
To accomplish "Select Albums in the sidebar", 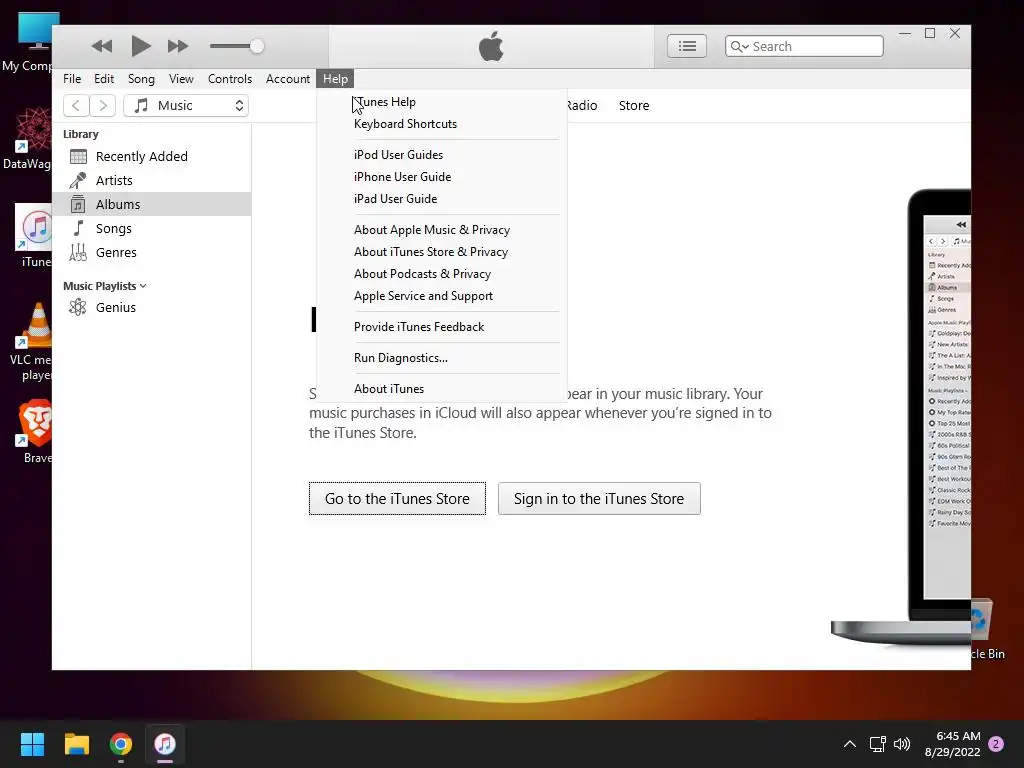I will (152, 204).
